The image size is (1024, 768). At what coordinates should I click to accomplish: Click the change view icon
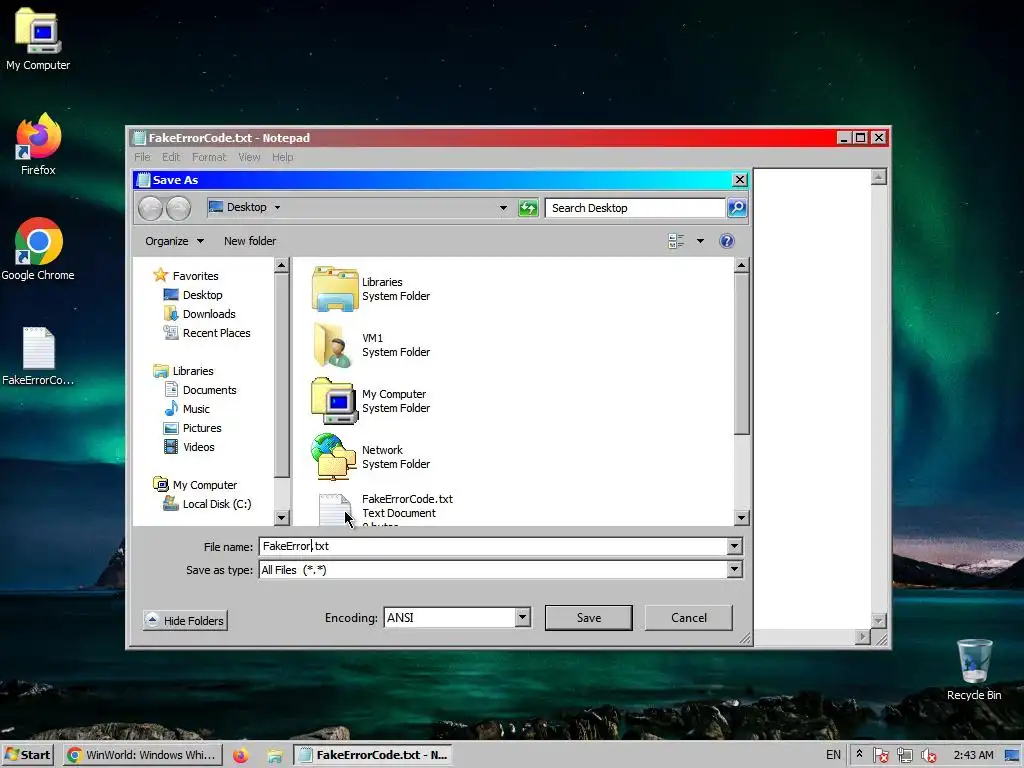coord(676,241)
